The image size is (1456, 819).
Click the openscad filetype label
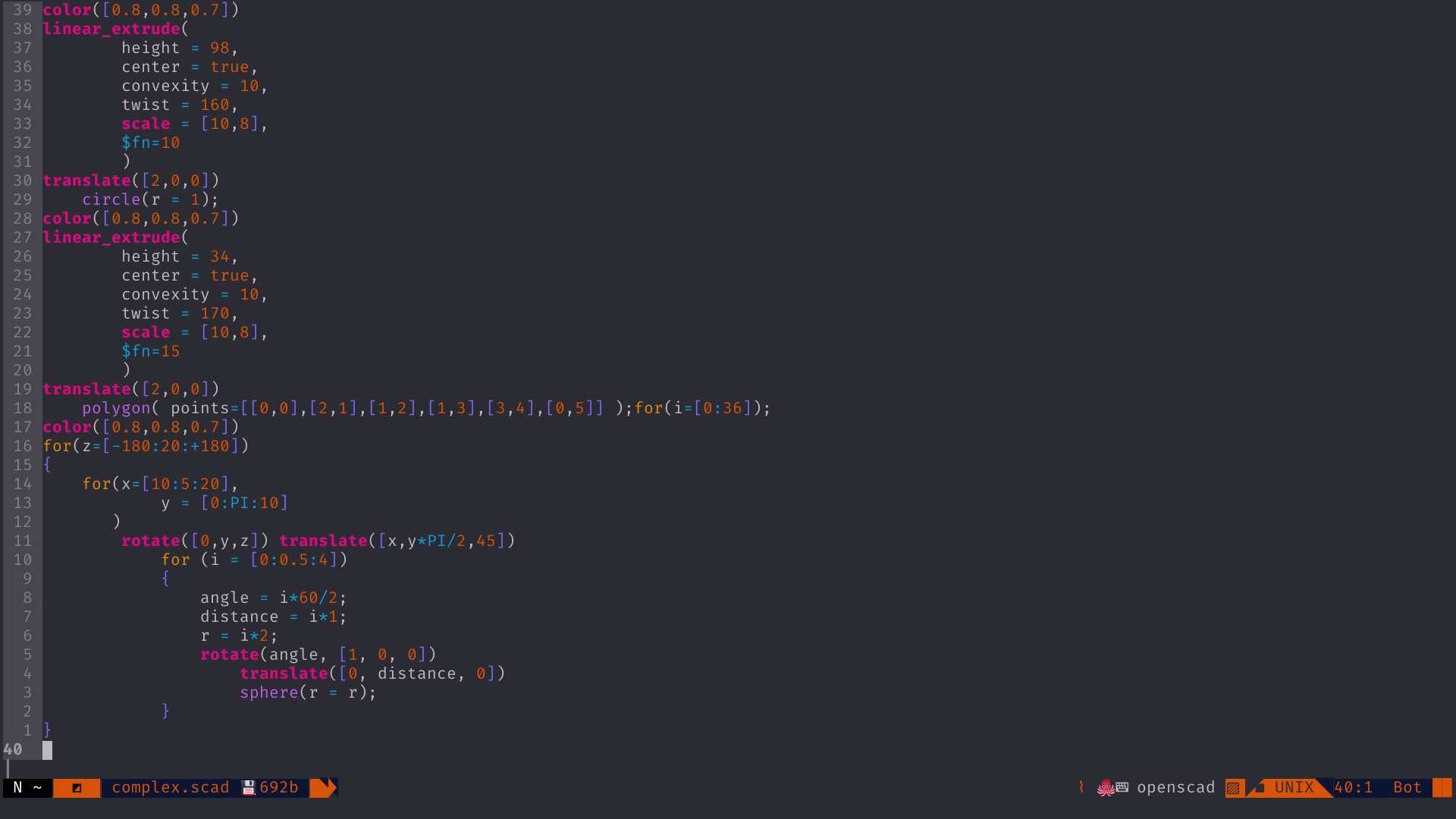(1175, 788)
